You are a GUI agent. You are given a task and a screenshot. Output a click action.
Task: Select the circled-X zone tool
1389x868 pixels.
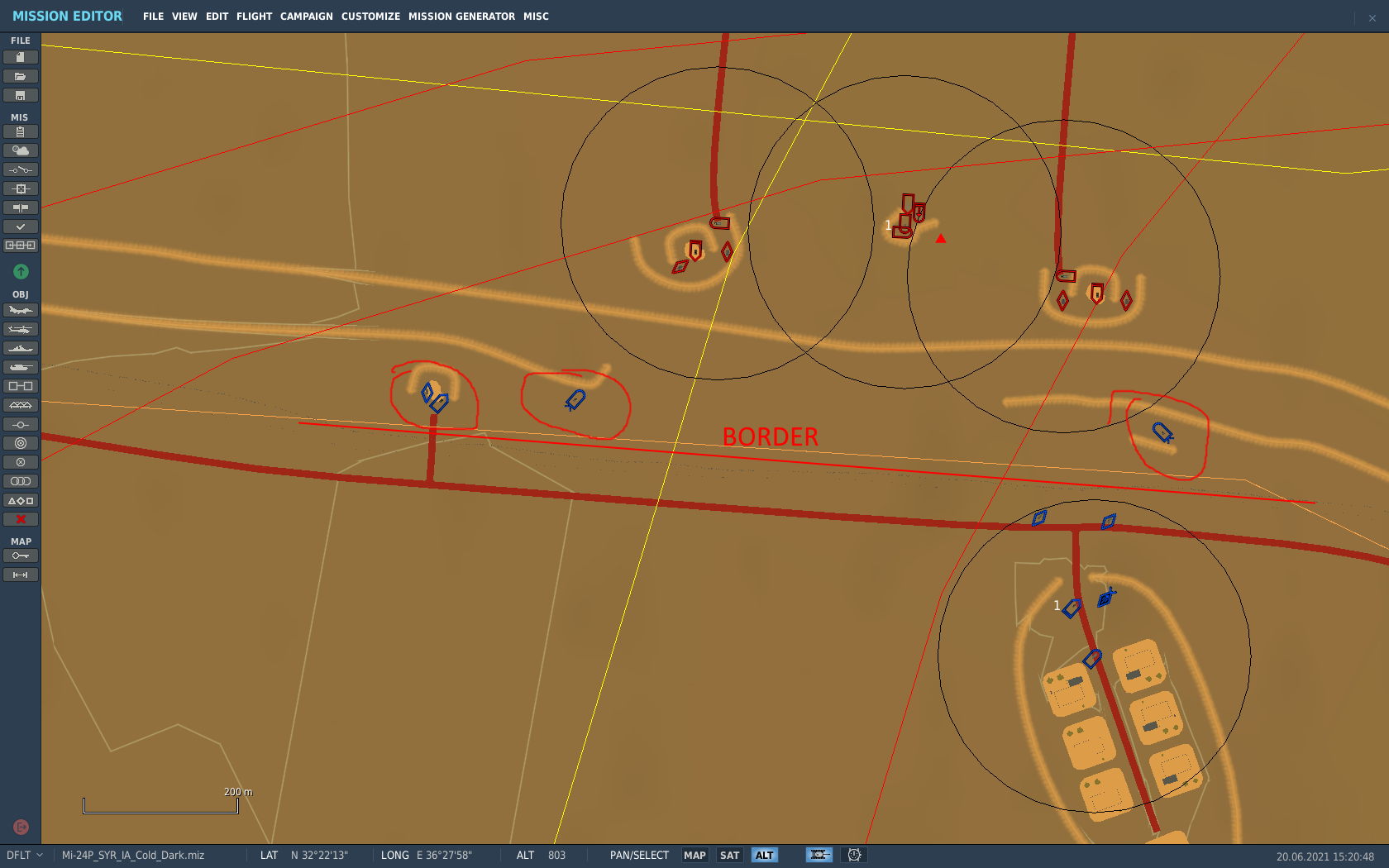coord(21,462)
